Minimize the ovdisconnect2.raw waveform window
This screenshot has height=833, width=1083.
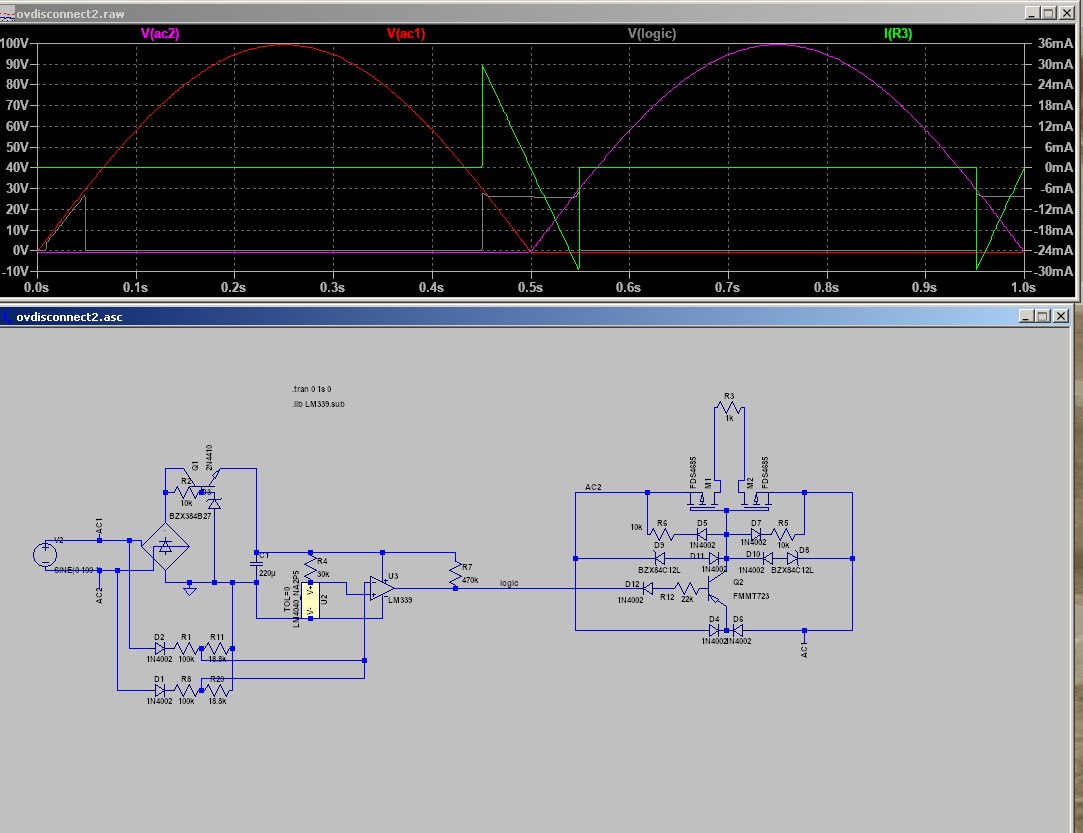tap(1032, 13)
